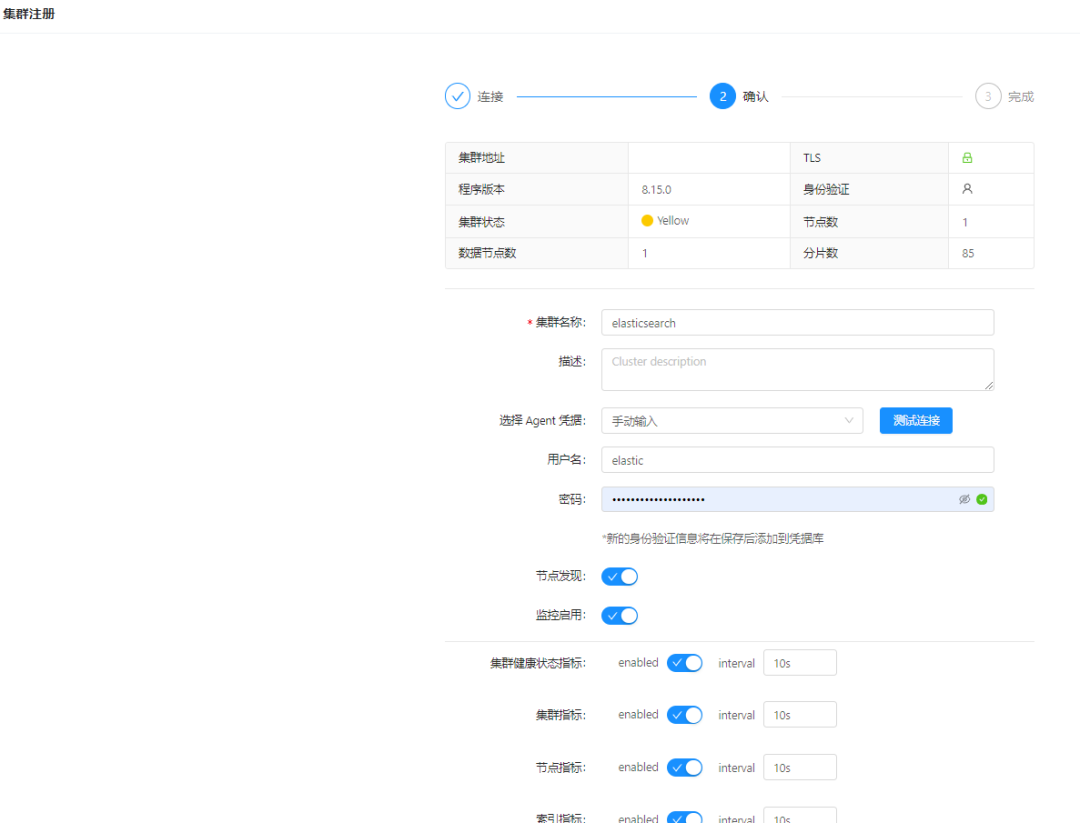The height and width of the screenshot is (823, 1080).
Task: Click the authentication user icon
Action: (x=967, y=189)
